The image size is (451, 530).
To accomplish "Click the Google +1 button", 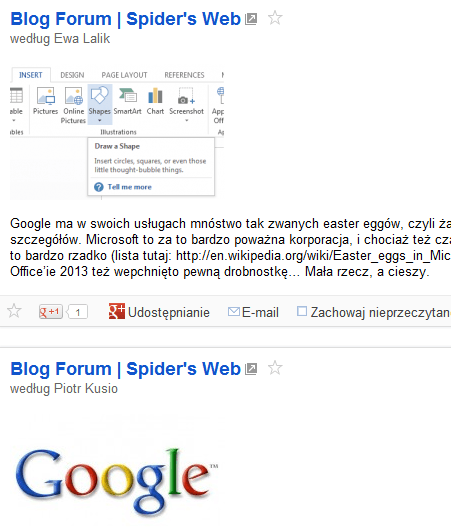I will tap(51, 312).
